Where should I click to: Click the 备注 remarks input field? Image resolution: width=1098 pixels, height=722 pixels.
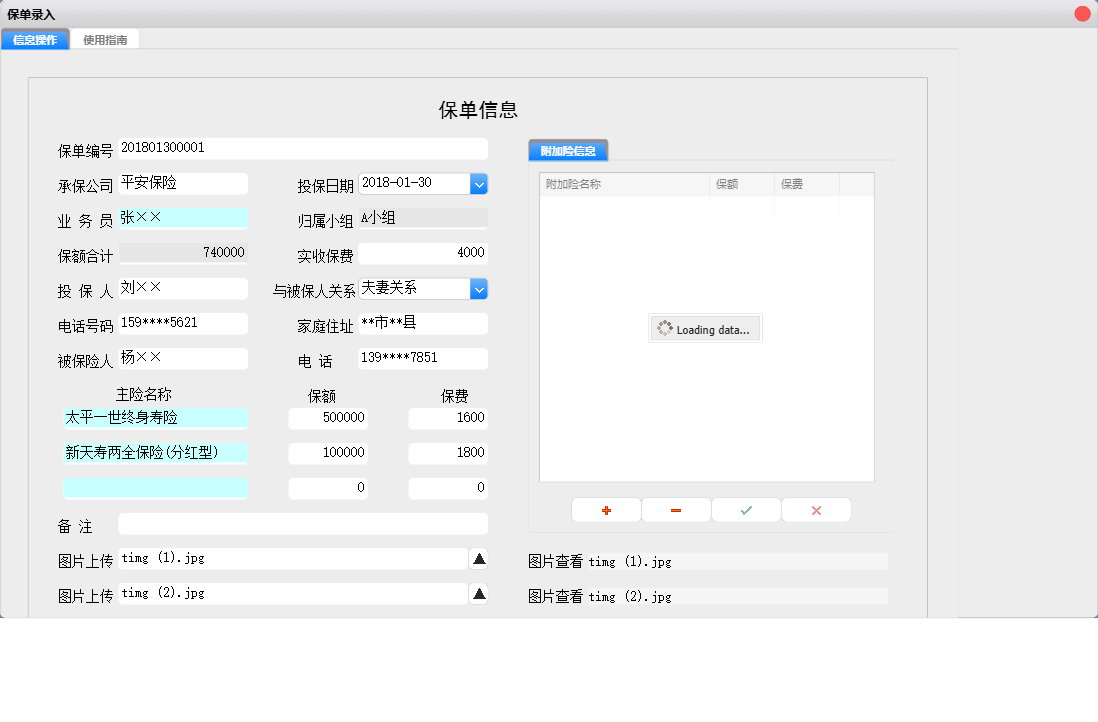[302, 524]
